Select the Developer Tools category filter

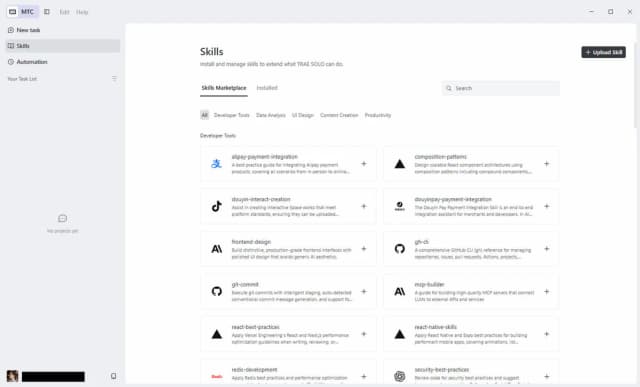(231, 115)
